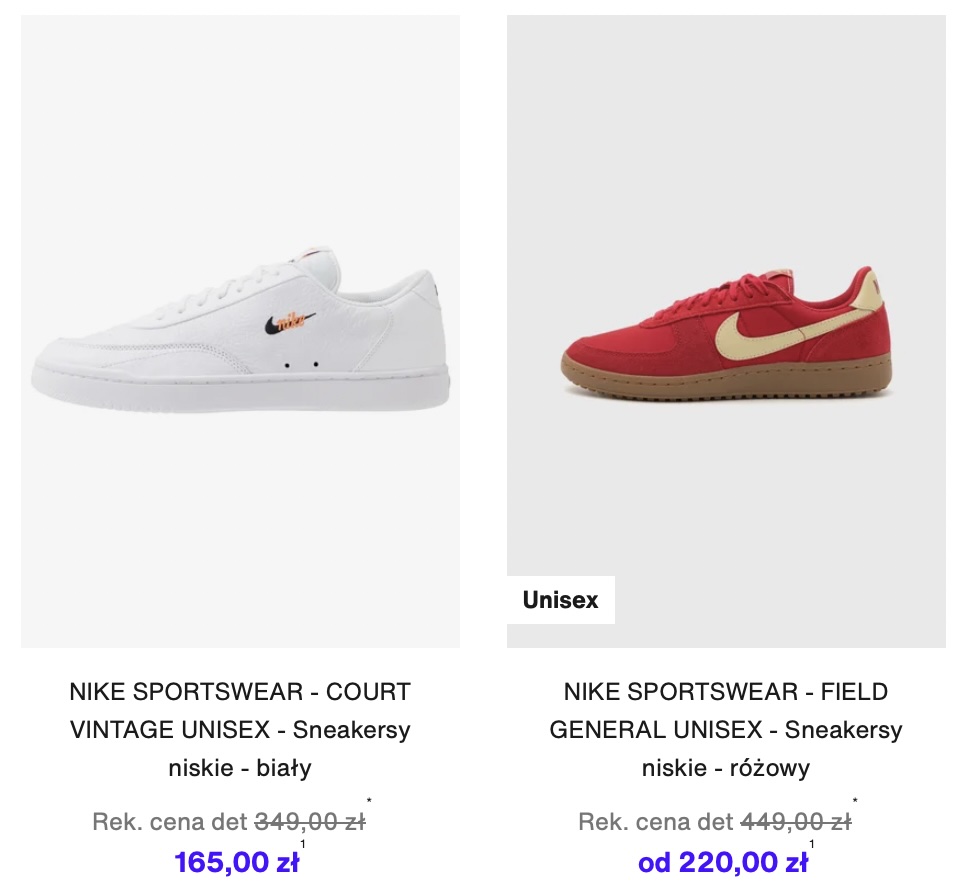The image size is (968, 892).
Task: Click the gum sole of the red sneaker
Action: 727,380
